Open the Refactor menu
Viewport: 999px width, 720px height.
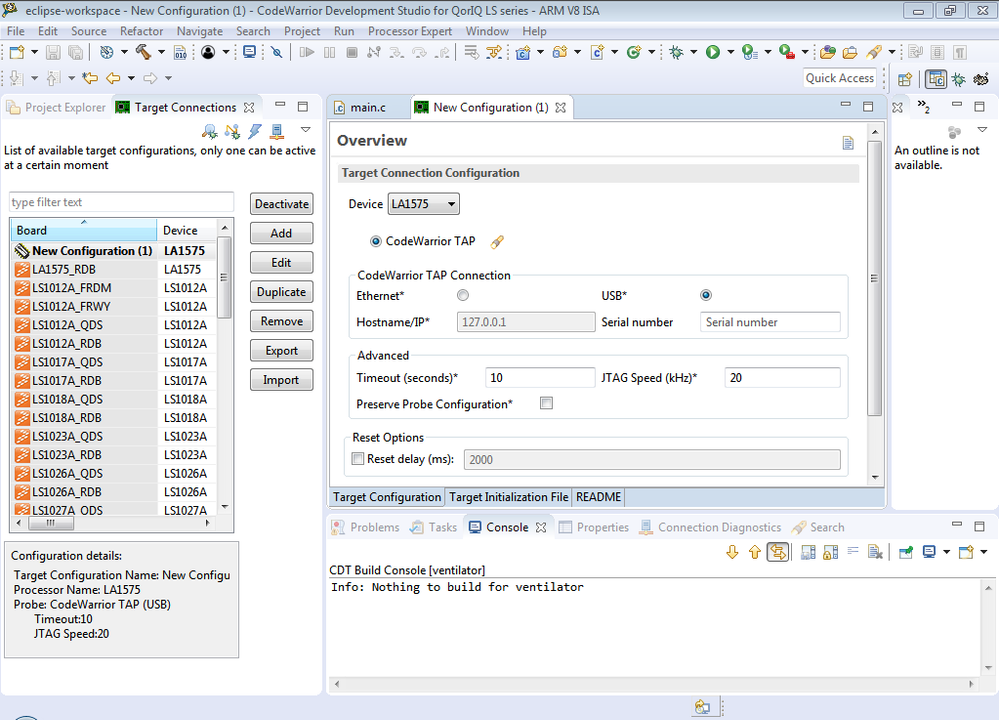(x=141, y=31)
